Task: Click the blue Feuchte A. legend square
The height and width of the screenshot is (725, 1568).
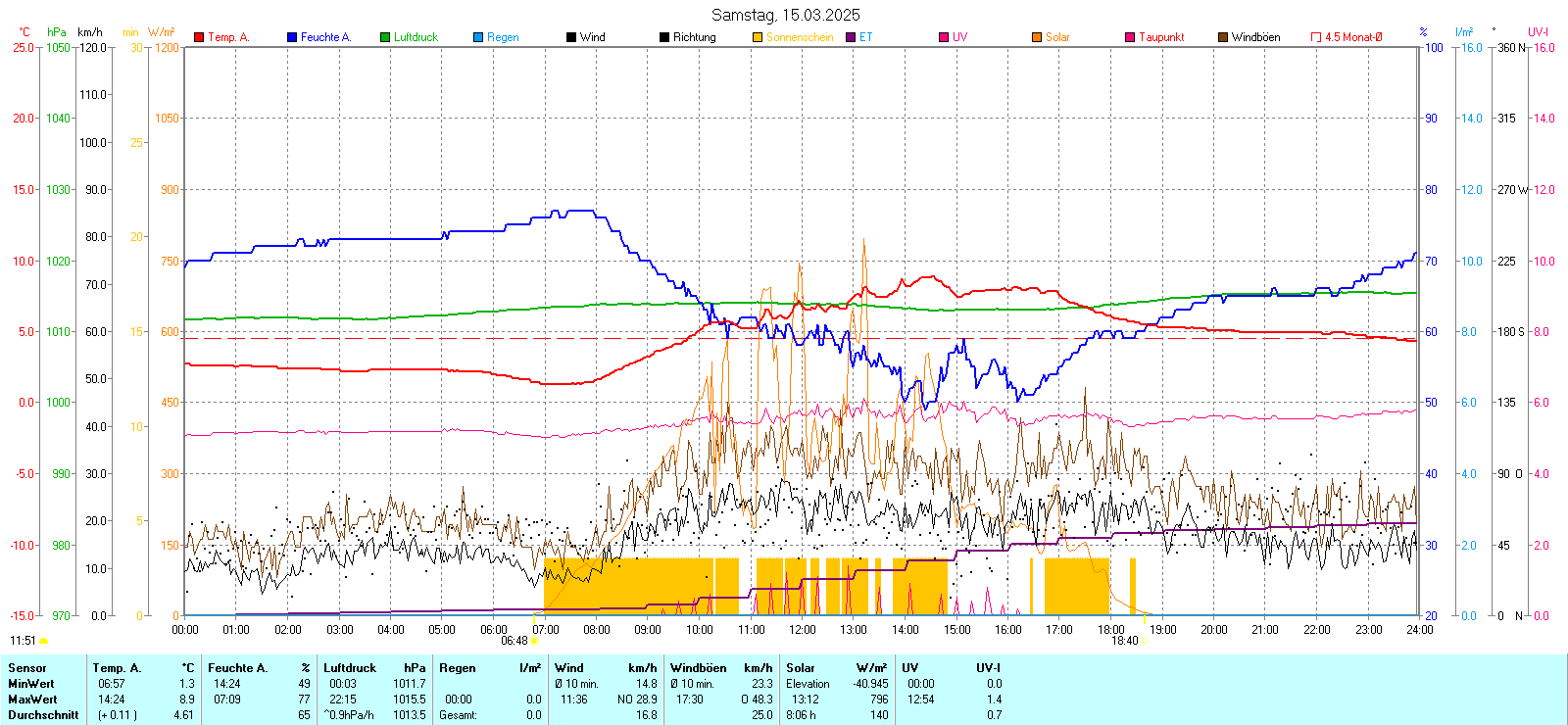Action: pos(292,37)
